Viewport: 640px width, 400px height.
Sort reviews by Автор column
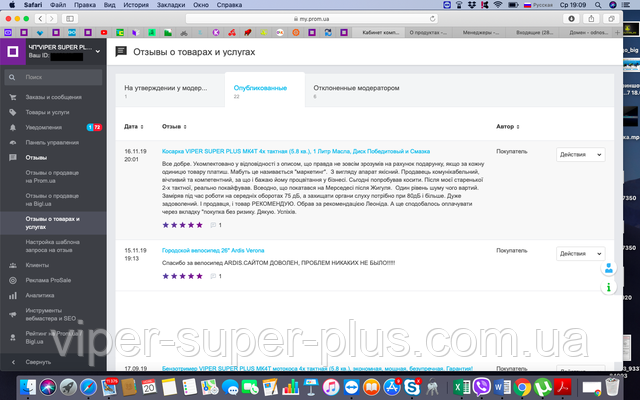pyautogui.click(x=508, y=127)
